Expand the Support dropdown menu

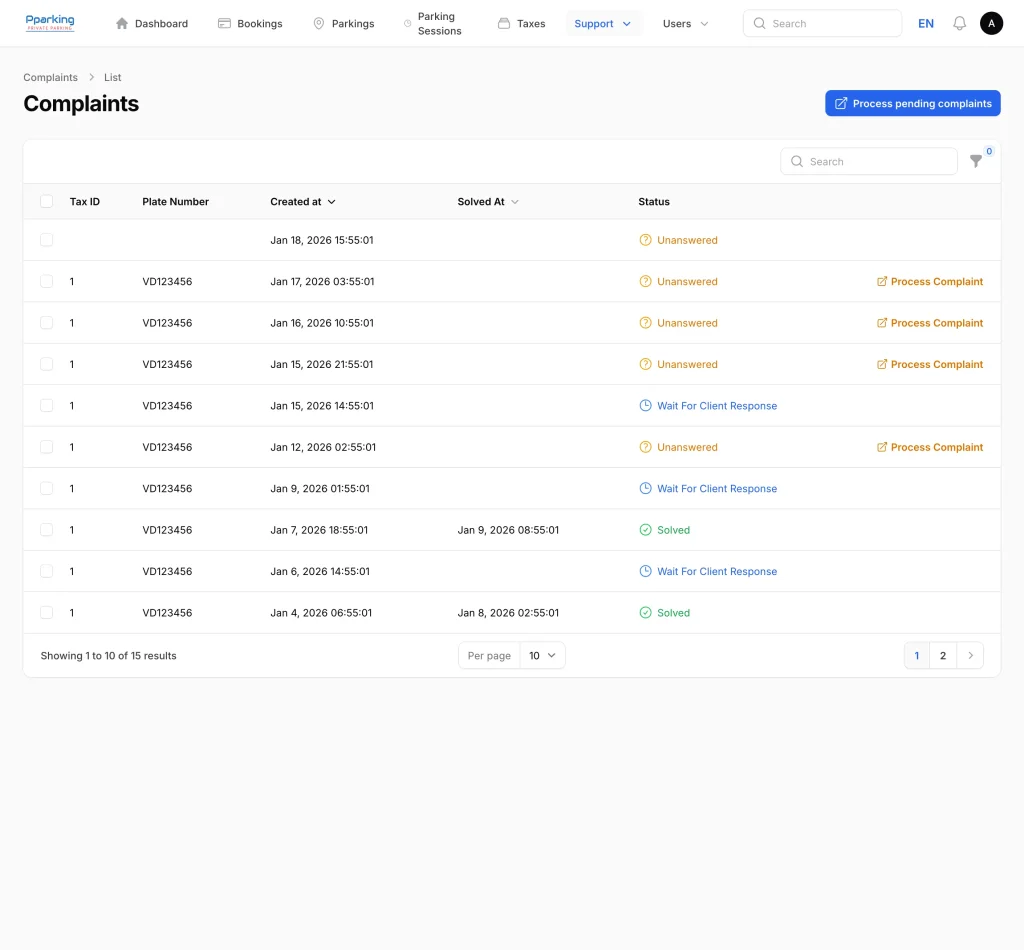pyautogui.click(x=603, y=23)
